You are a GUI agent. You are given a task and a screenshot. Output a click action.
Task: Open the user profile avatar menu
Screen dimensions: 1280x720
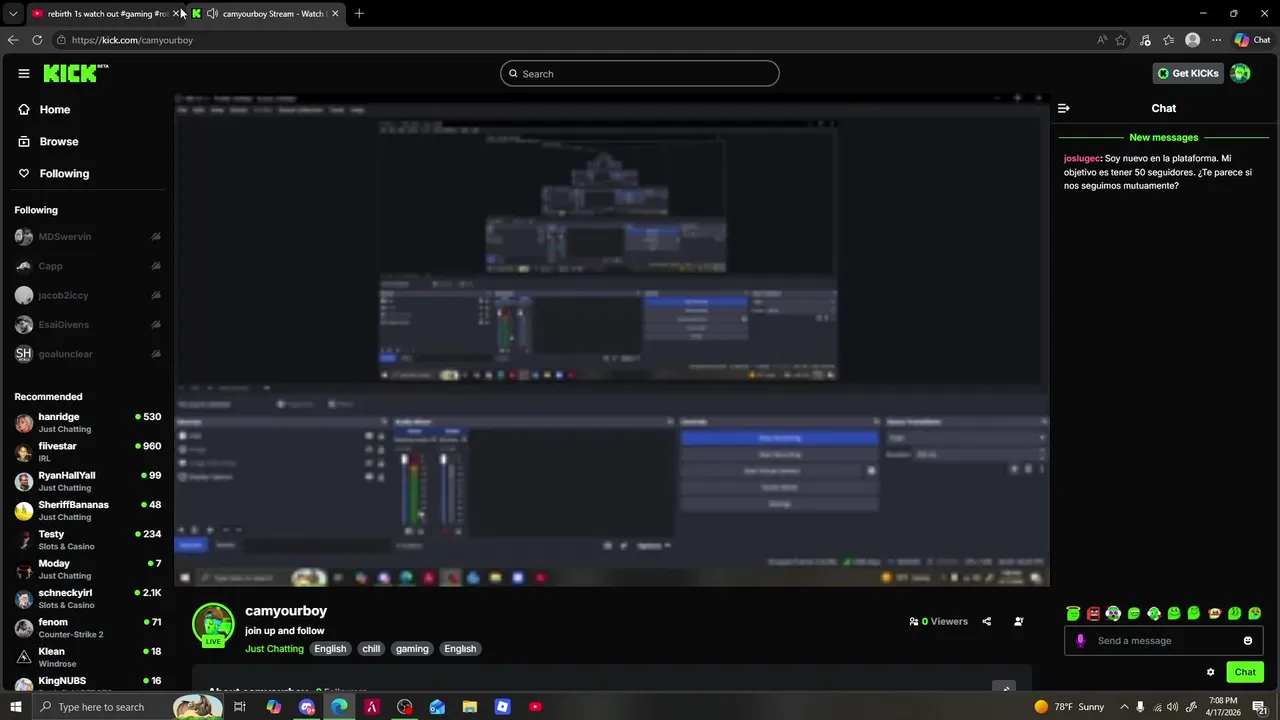(1240, 73)
